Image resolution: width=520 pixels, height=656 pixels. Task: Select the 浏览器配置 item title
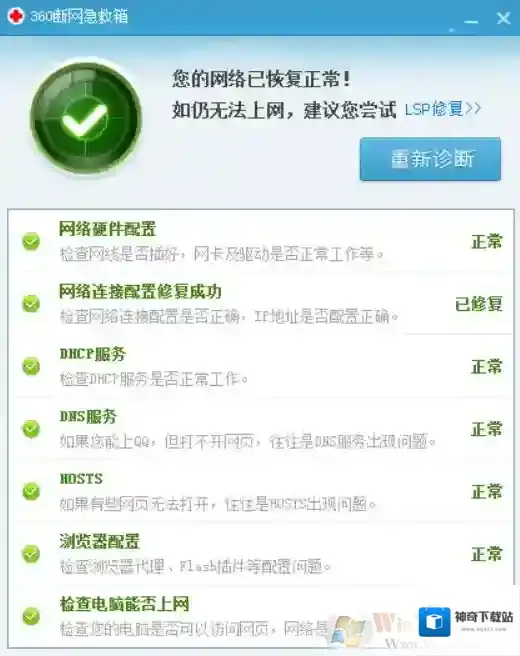pyautogui.click(x=99, y=541)
